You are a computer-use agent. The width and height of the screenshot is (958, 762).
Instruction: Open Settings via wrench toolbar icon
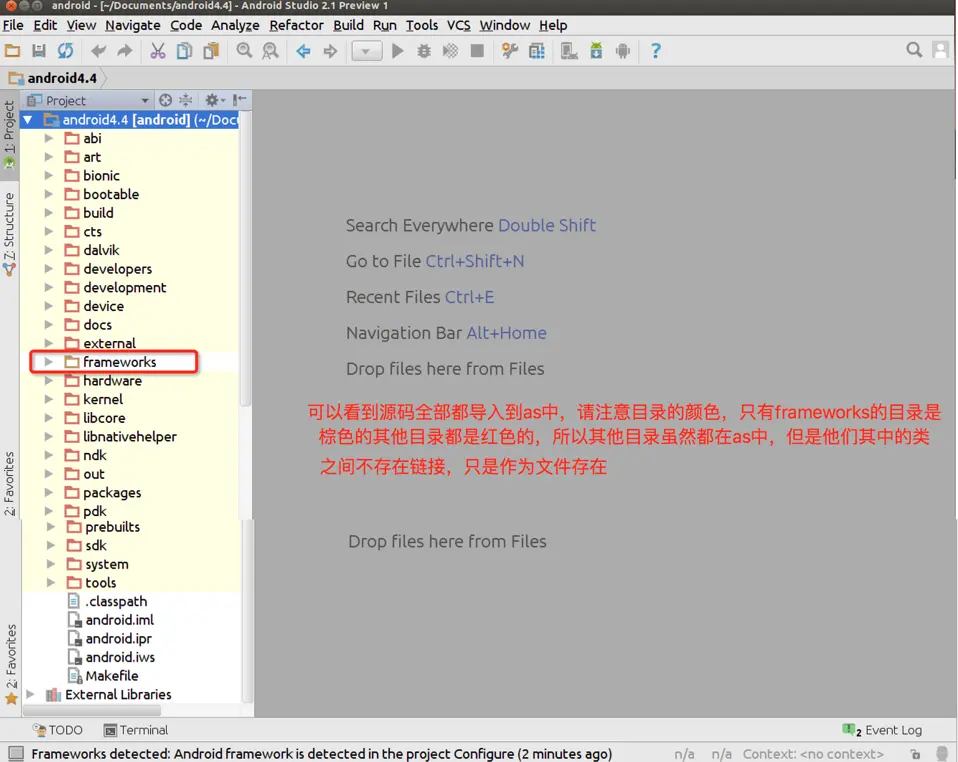click(510, 51)
